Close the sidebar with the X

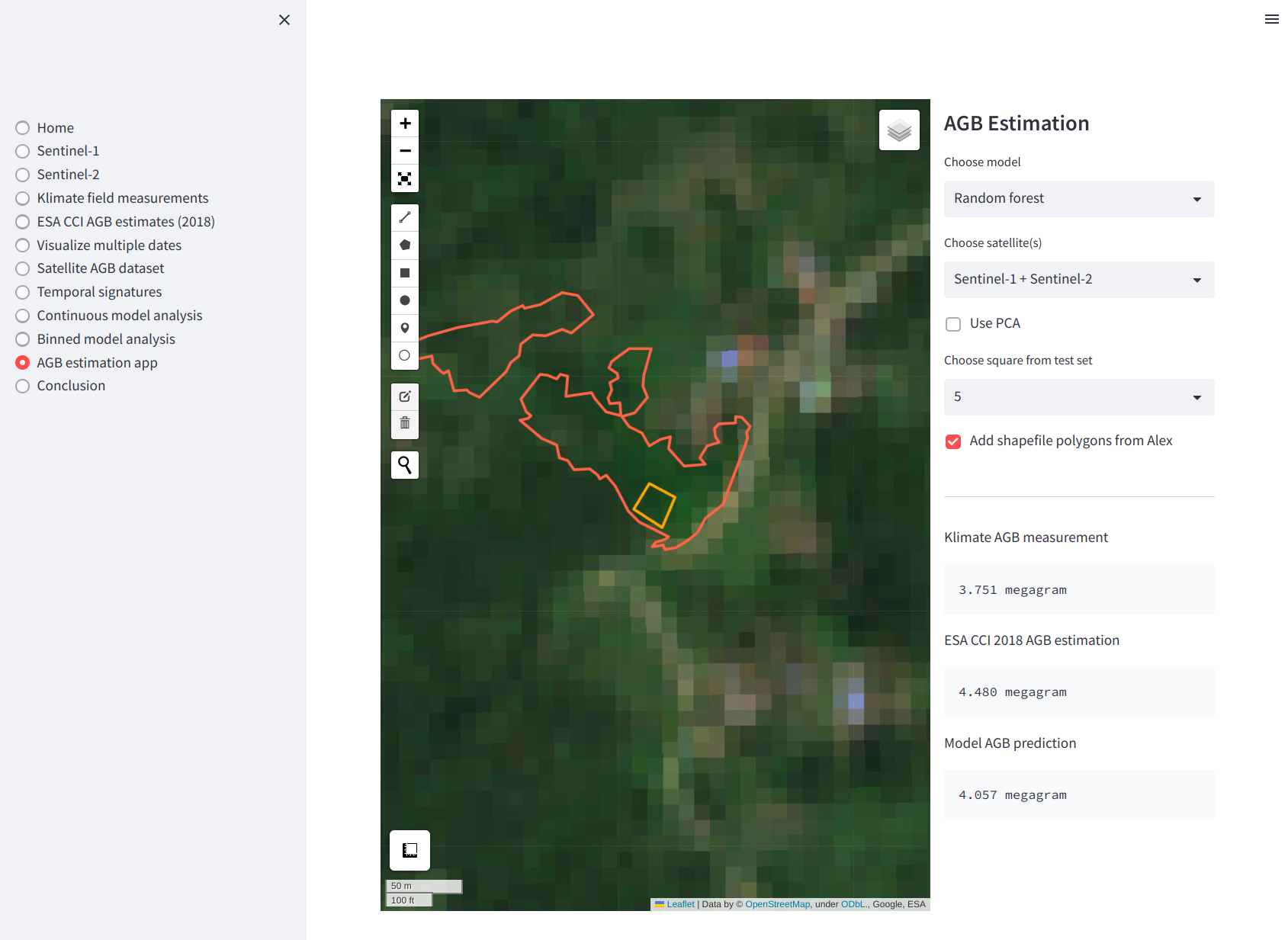click(x=284, y=20)
